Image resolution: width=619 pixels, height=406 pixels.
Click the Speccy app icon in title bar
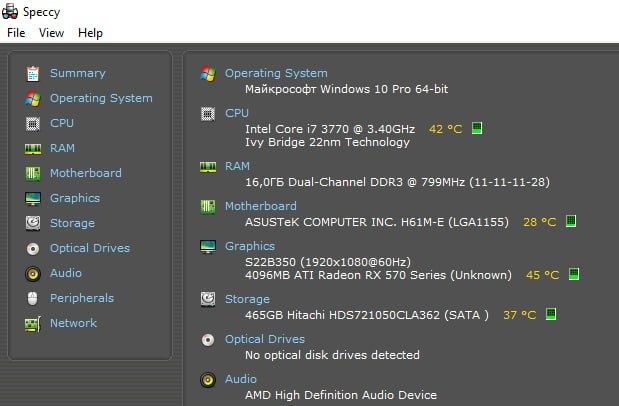click(x=10, y=11)
